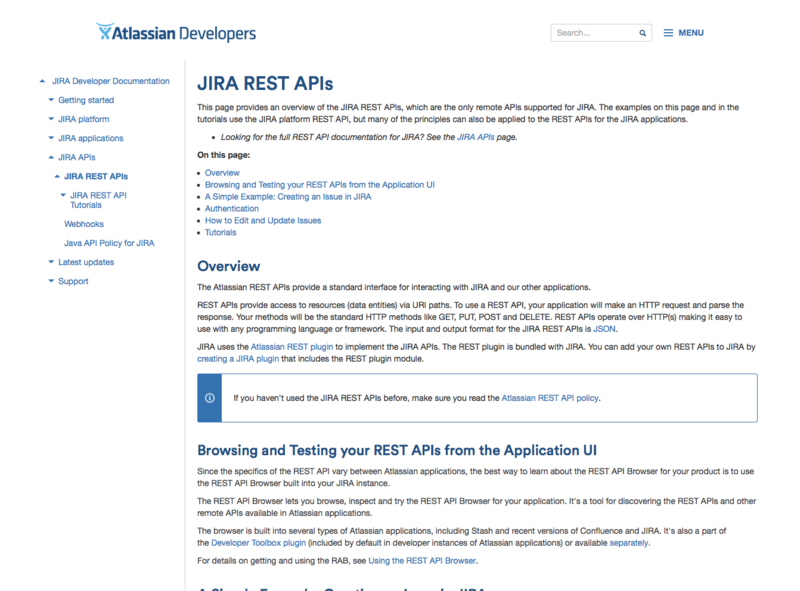Expand the Getting started arrow

[51, 100]
